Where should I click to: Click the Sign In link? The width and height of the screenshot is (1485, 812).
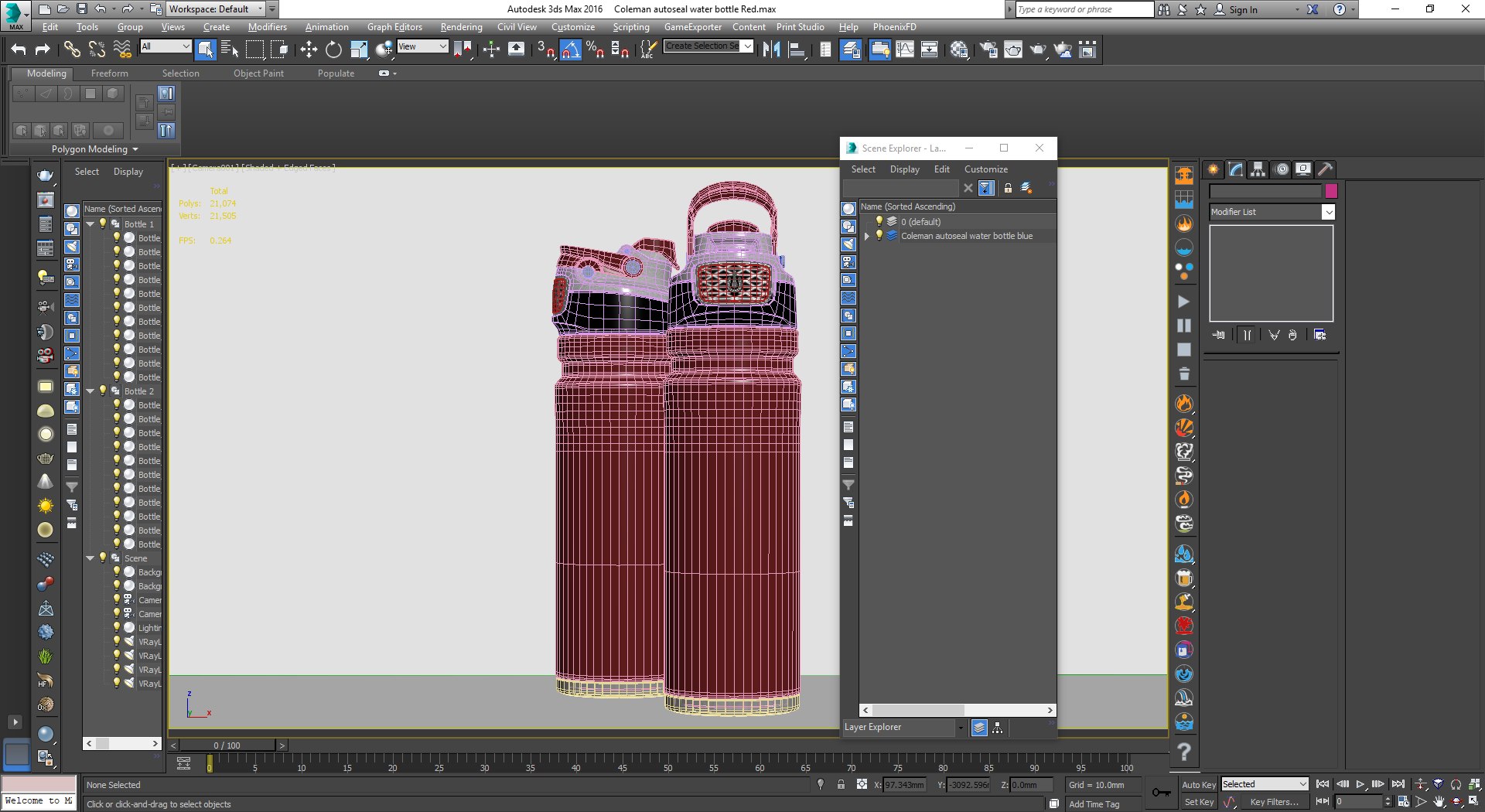1243,9
